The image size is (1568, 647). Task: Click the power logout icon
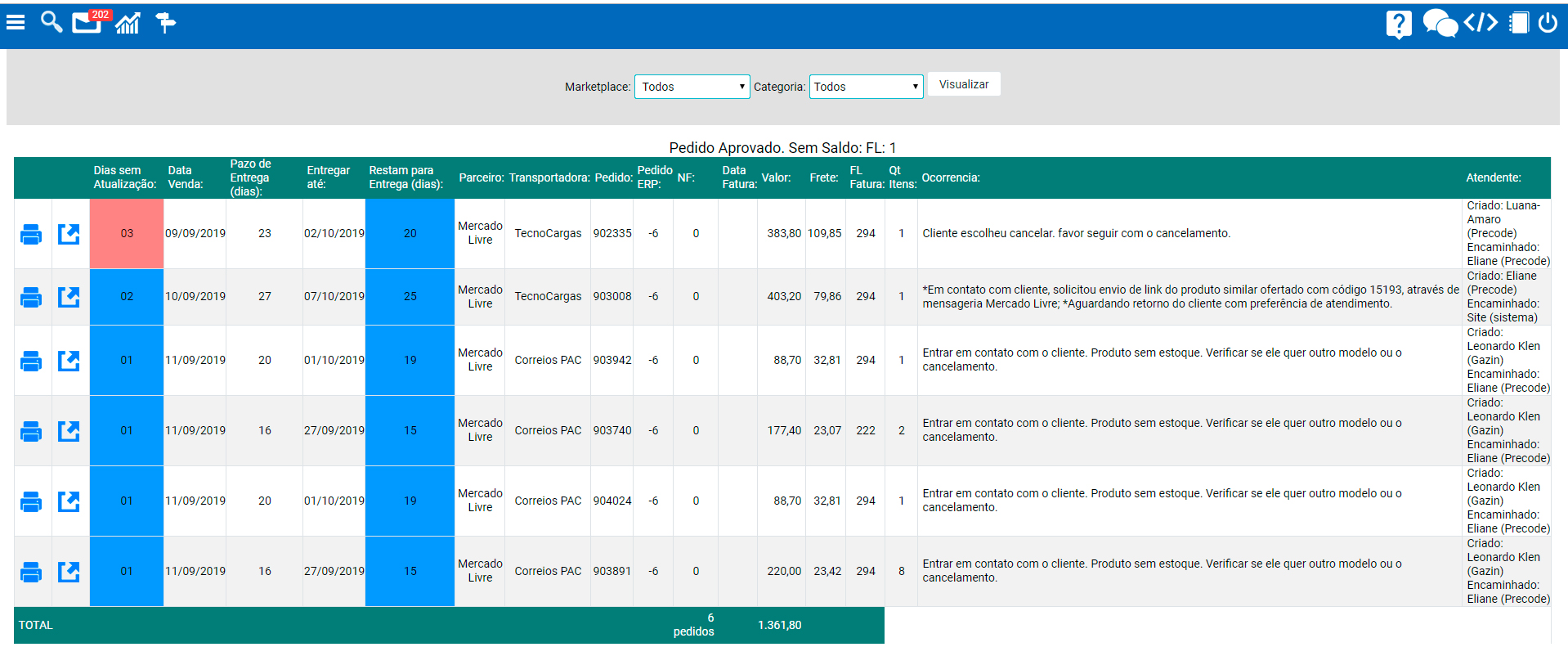click(1548, 22)
